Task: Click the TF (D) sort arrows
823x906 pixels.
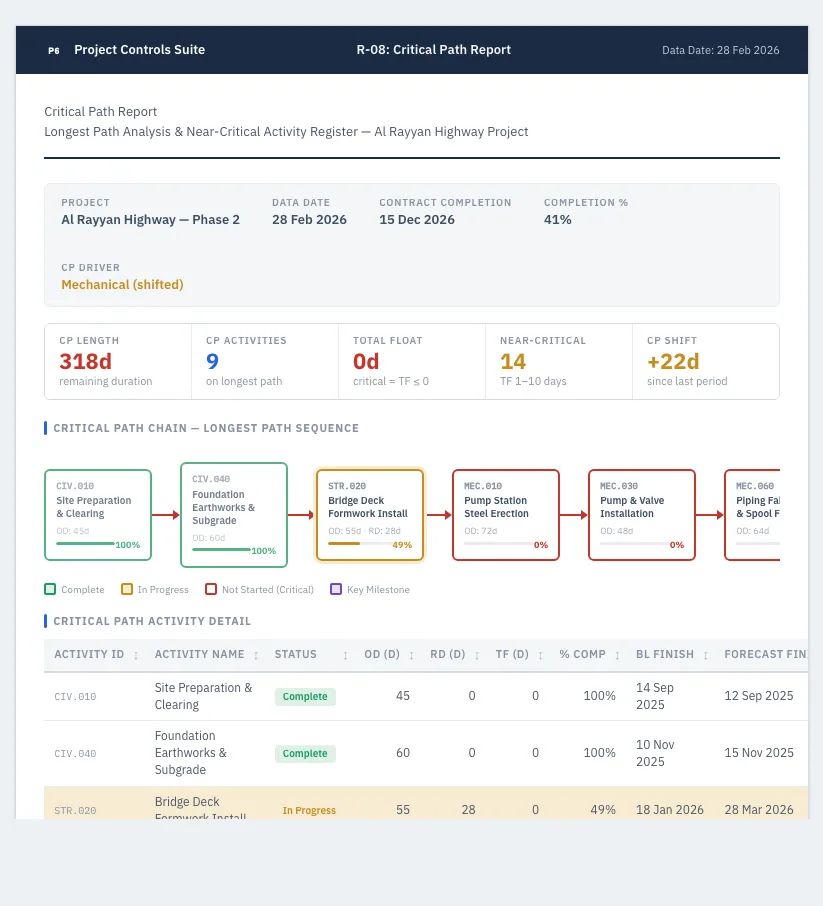Action: coord(540,655)
